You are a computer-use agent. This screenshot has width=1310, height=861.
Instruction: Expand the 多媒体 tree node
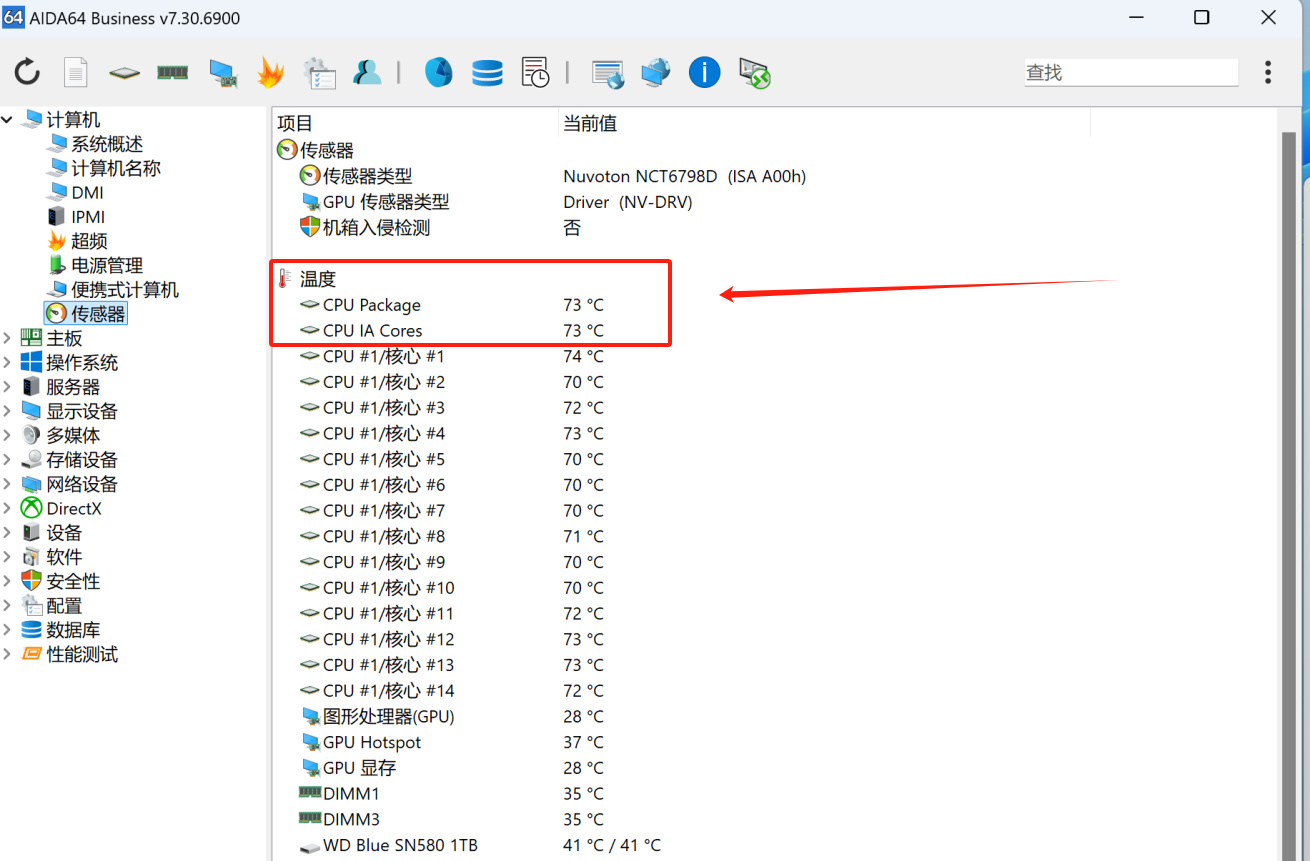point(8,435)
